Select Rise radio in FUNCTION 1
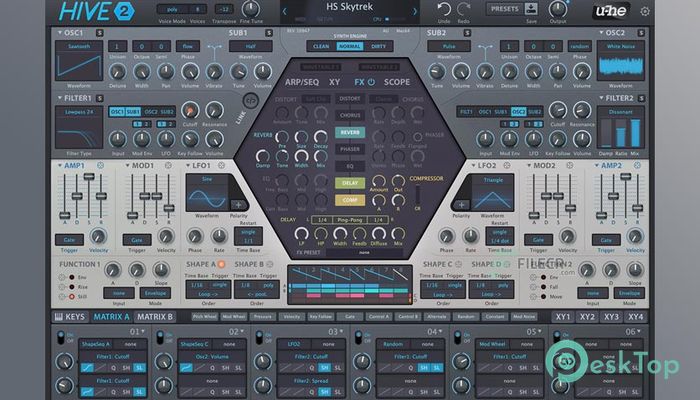This screenshot has height=400, width=700. click(72, 287)
